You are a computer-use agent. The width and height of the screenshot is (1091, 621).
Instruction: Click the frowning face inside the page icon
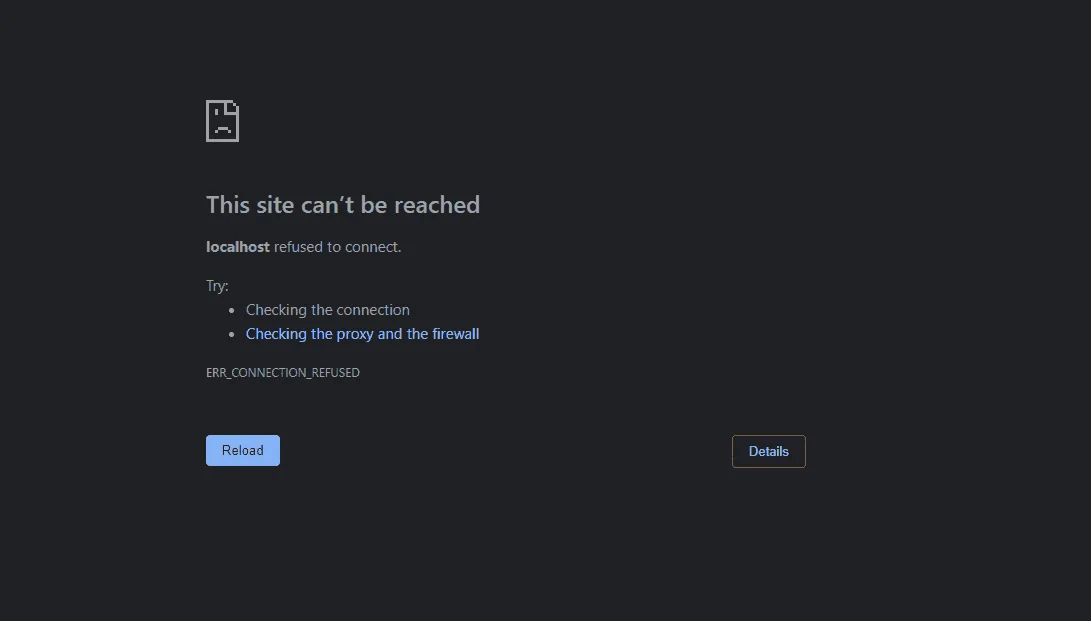(223, 122)
